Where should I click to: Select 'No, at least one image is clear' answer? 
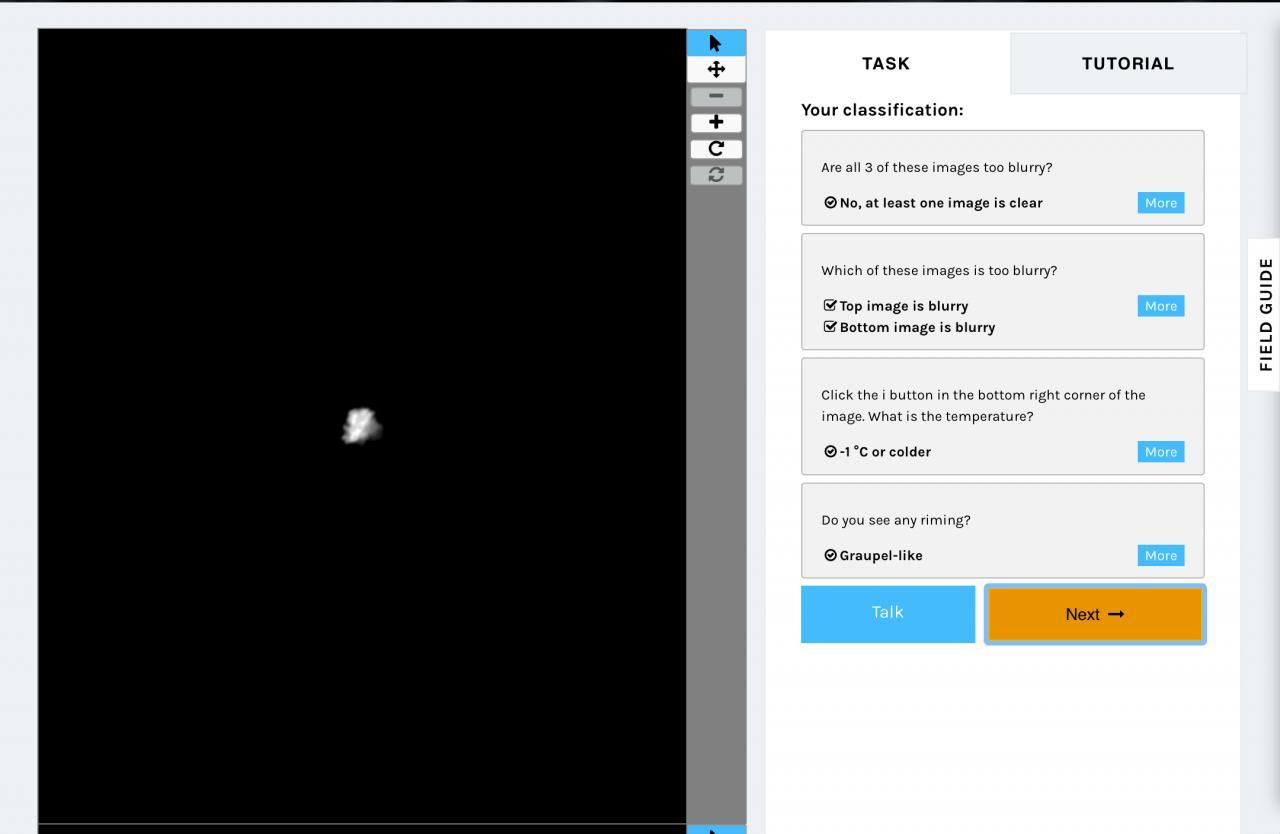tap(933, 203)
